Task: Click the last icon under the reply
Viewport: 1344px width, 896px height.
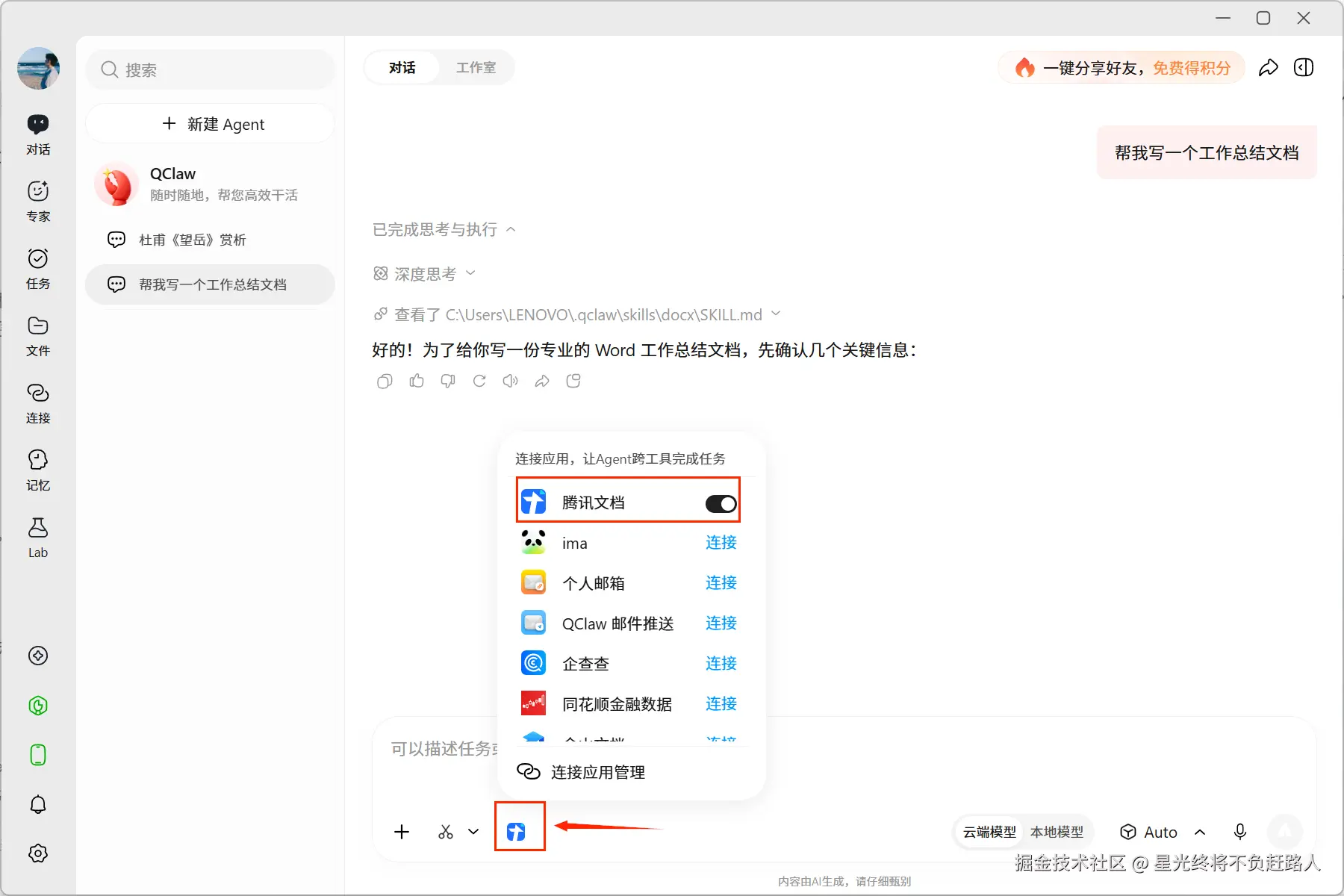Action: [x=573, y=382]
